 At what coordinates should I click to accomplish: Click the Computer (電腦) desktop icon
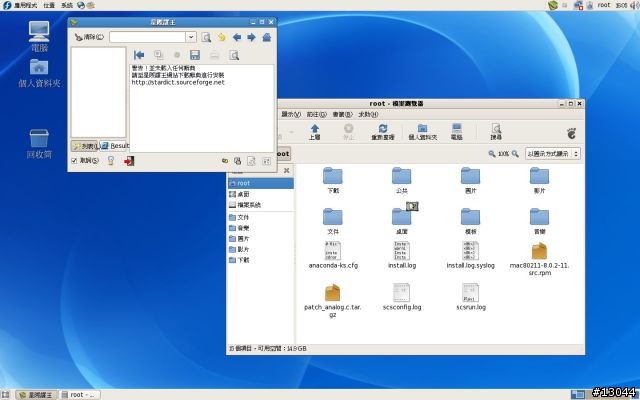tap(39, 36)
